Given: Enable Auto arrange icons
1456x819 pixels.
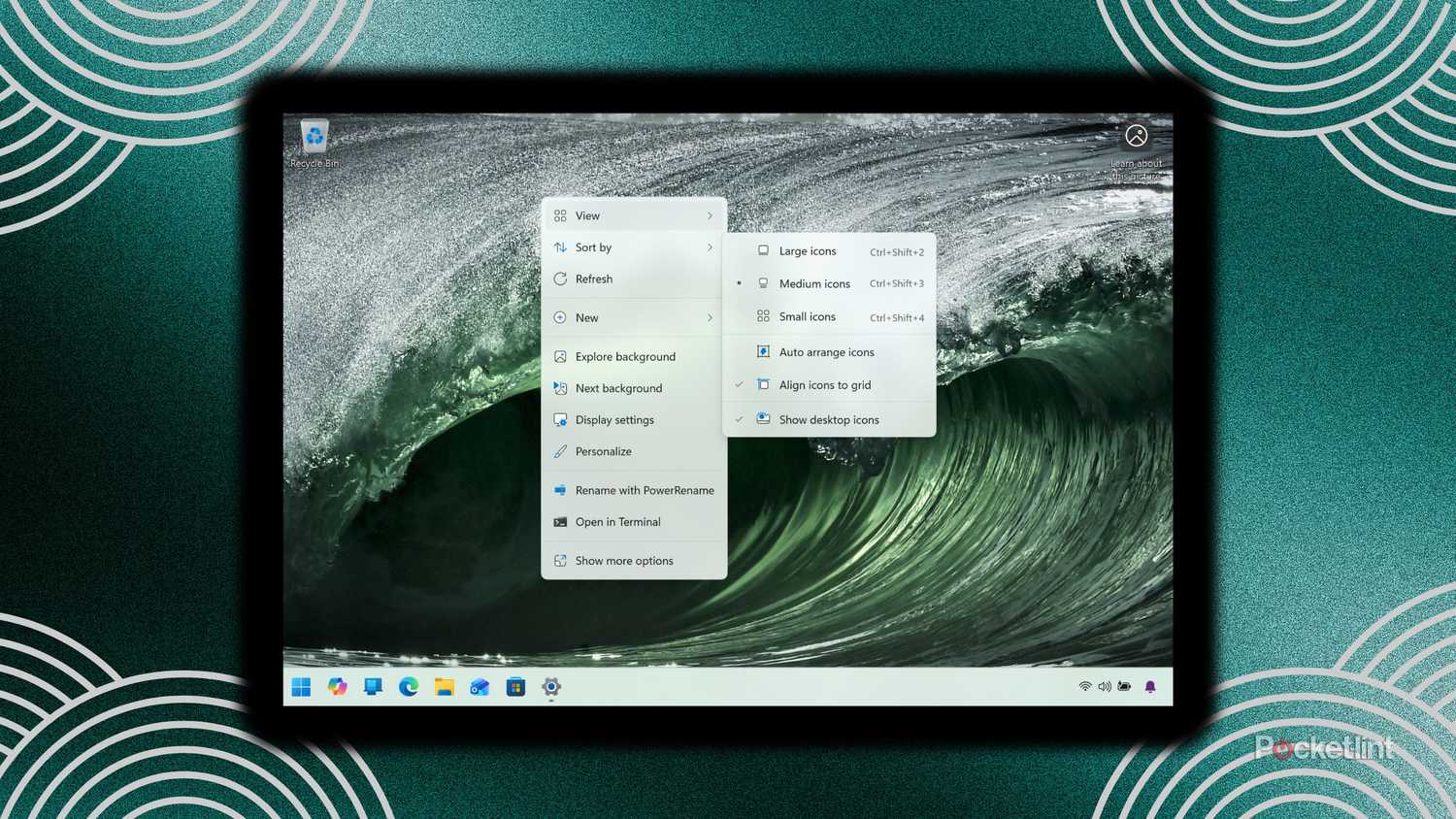Looking at the screenshot, I should point(826,352).
